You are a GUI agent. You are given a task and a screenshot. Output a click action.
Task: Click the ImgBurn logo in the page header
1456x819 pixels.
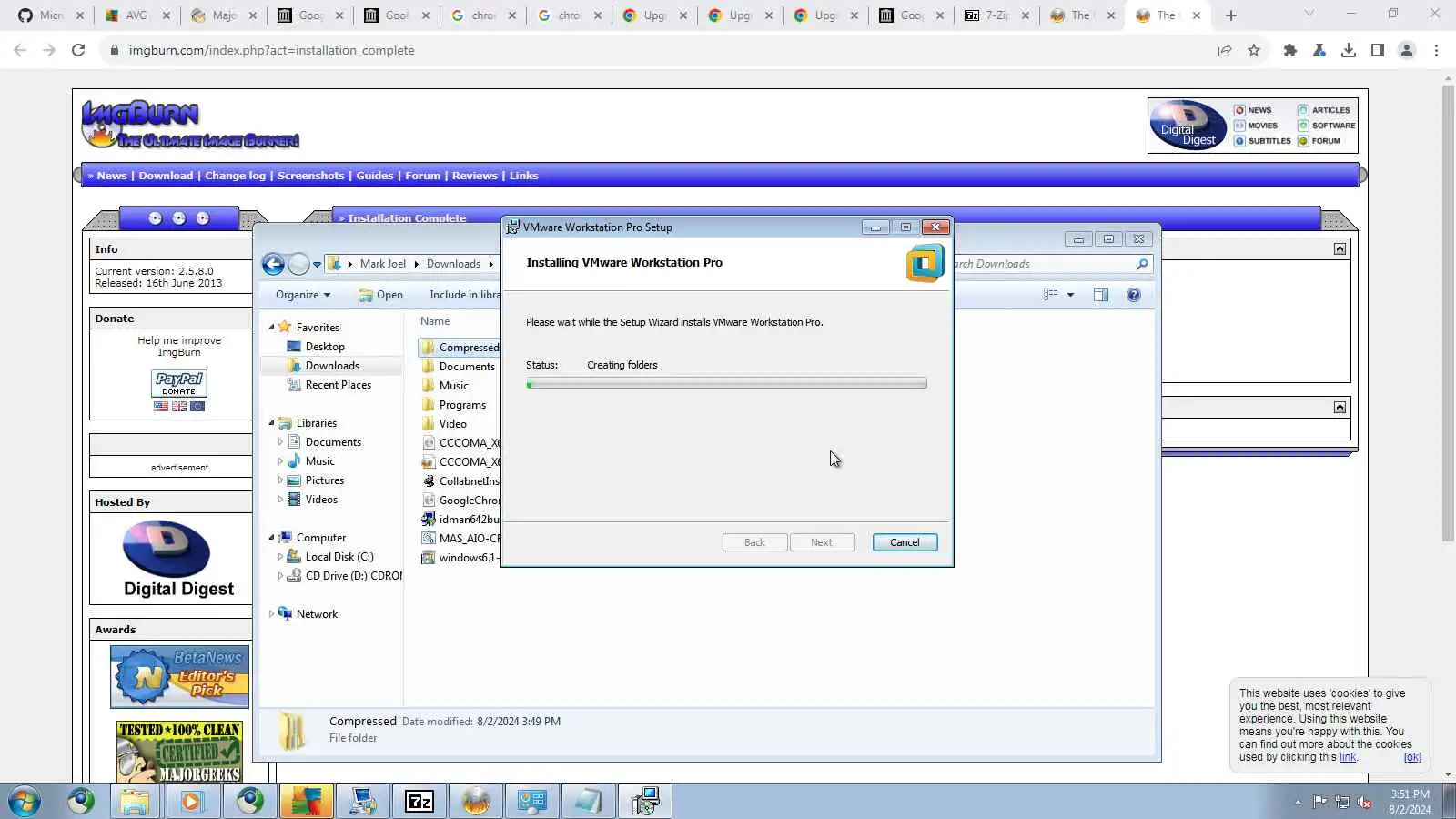pos(190,125)
